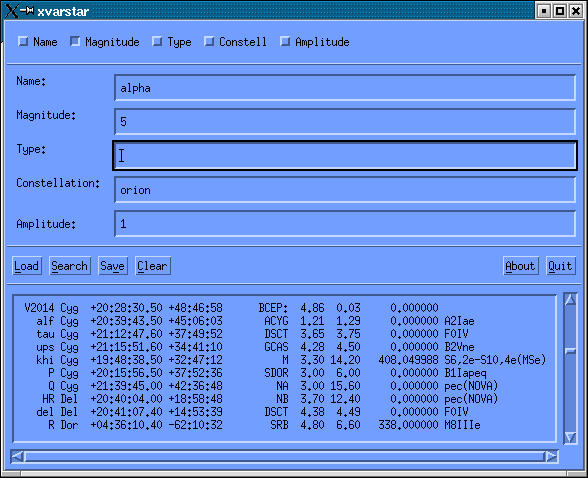Image resolution: width=588 pixels, height=478 pixels.
Task: Click the Clear button to reset the fields
Action: coord(153,266)
